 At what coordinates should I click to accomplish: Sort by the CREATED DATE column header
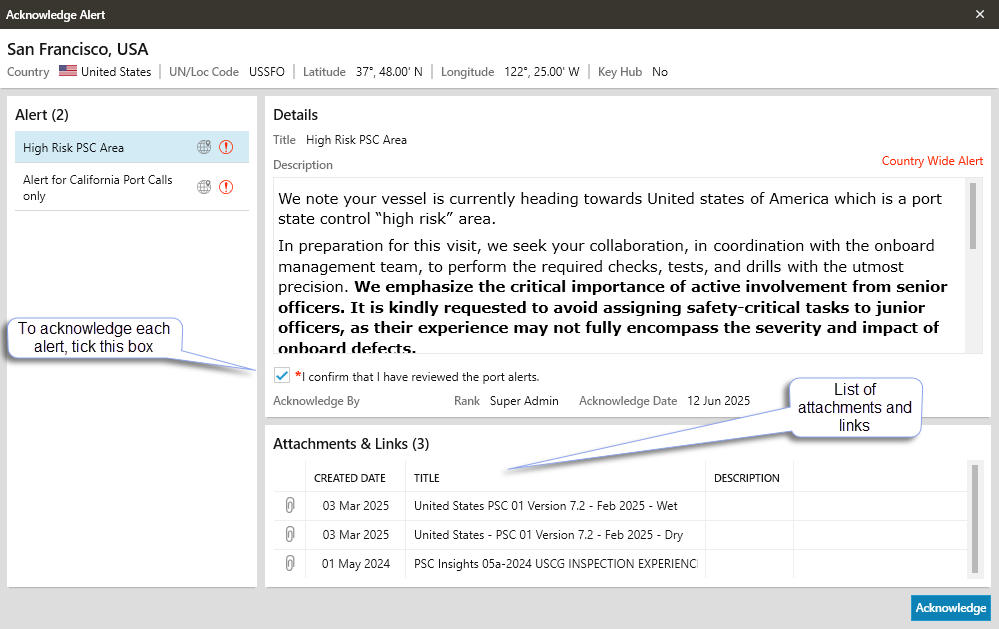350,478
